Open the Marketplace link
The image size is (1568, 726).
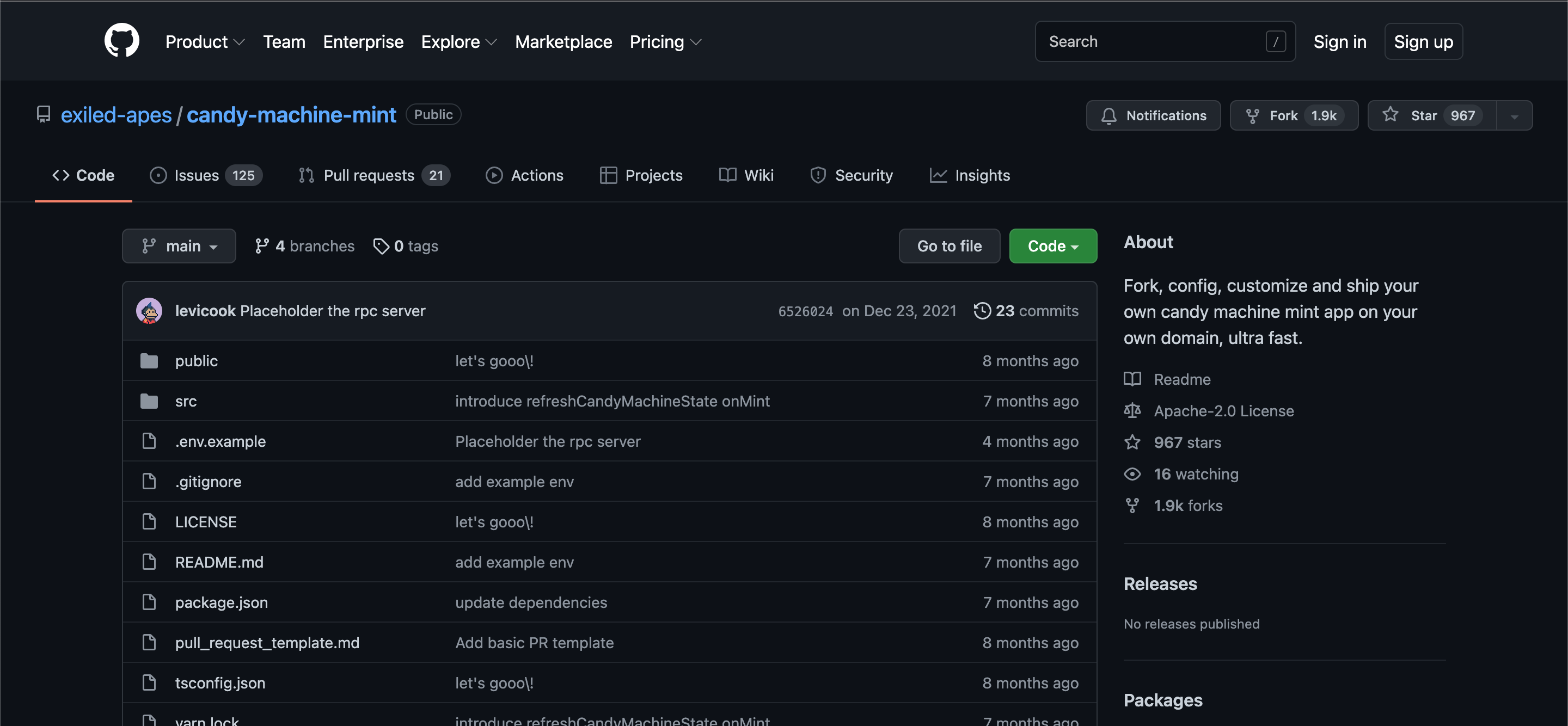tap(563, 41)
